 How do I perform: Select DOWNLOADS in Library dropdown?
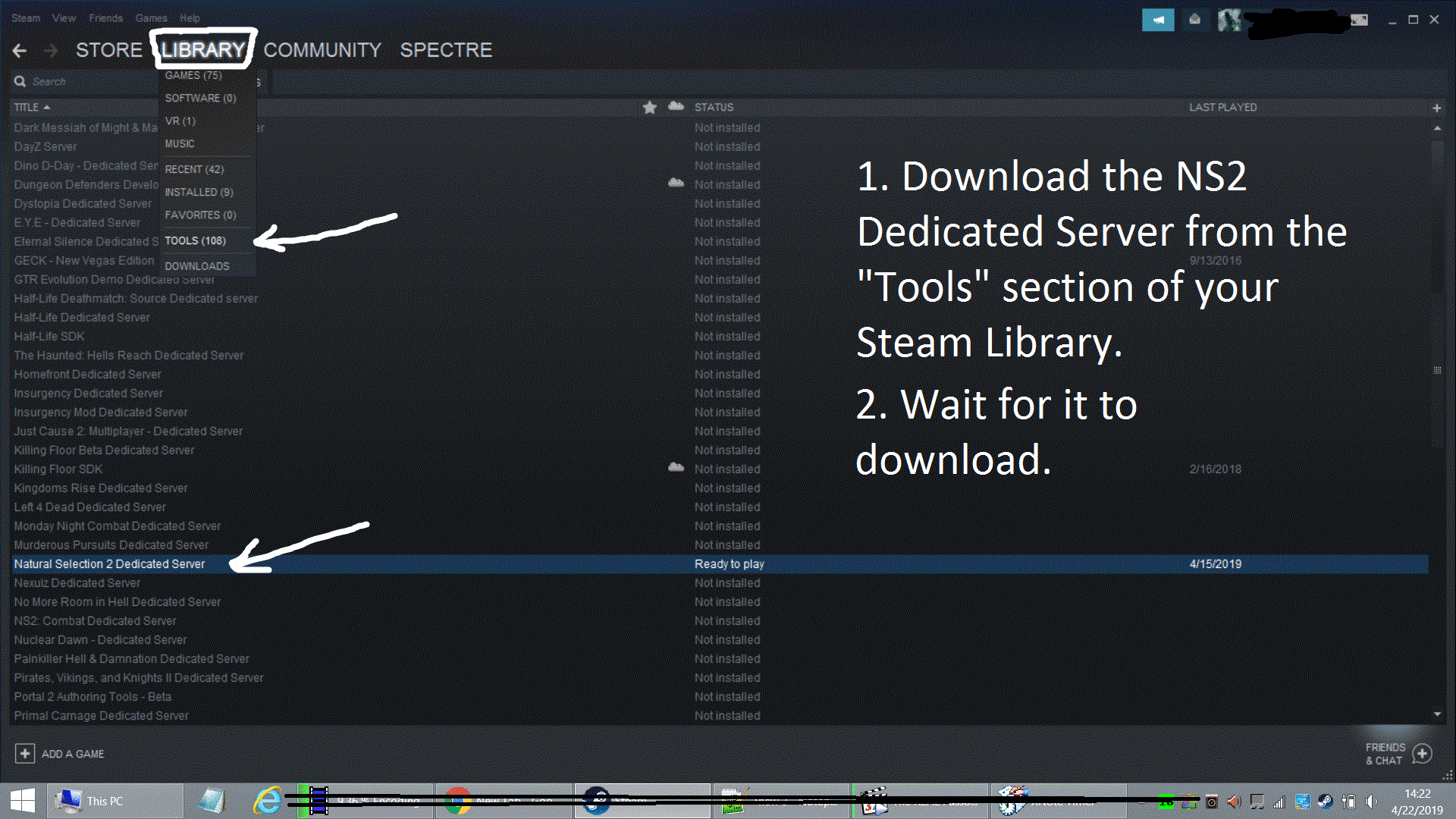point(196,266)
